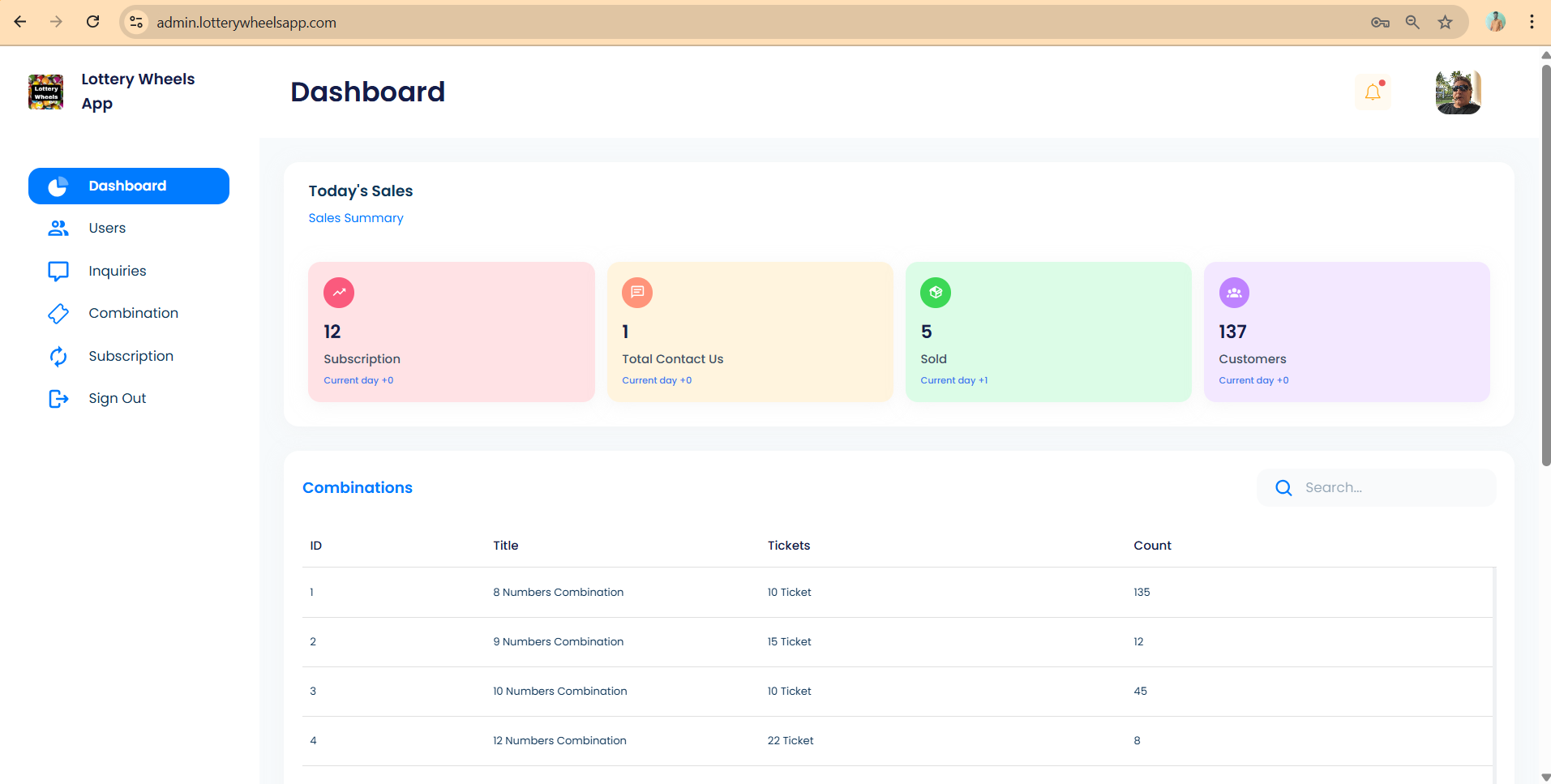This screenshot has width=1551, height=784.
Task: Reload the page with the refresh button
Action: (x=93, y=22)
